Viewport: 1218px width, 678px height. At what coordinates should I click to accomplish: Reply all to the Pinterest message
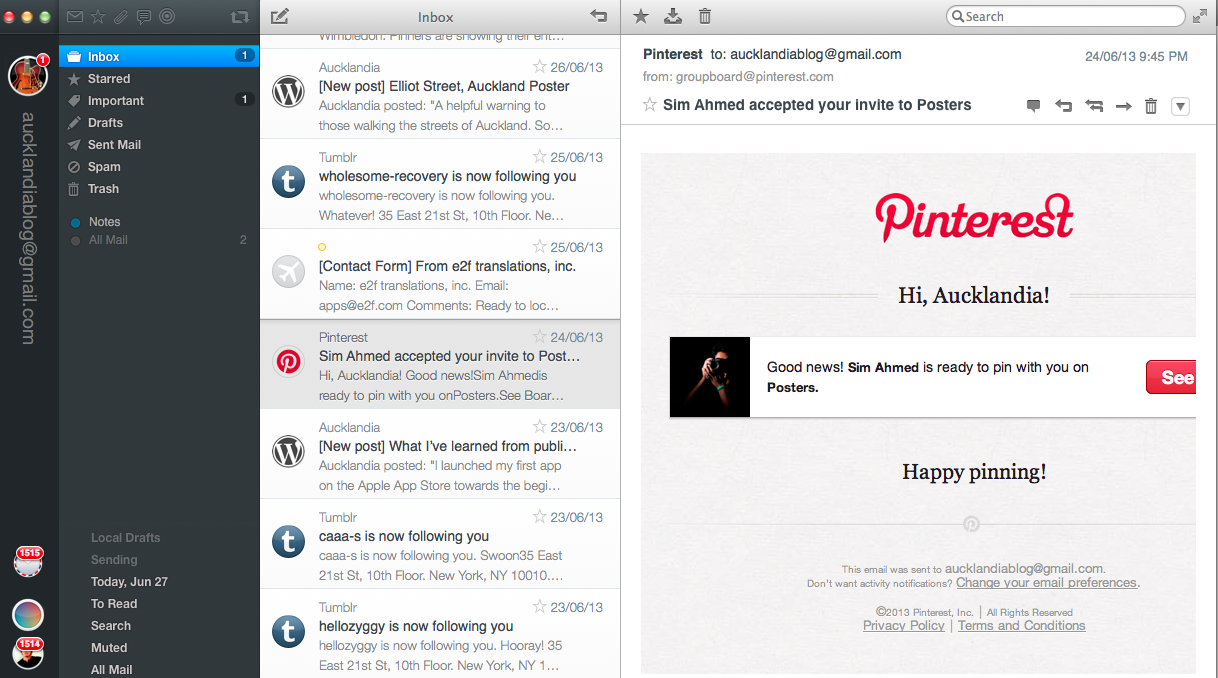pos(1094,106)
